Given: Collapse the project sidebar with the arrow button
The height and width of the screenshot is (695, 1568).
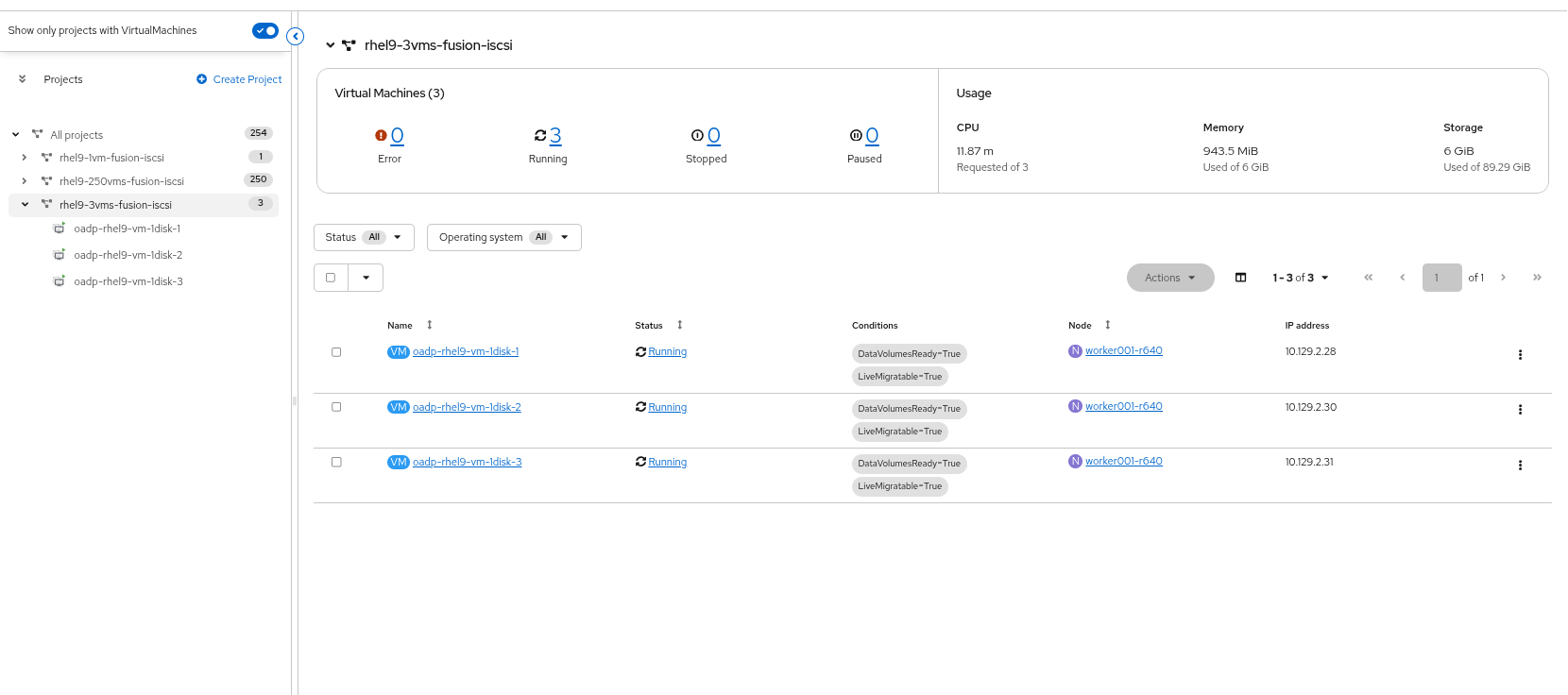Looking at the screenshot, I should tap(296, 37).
